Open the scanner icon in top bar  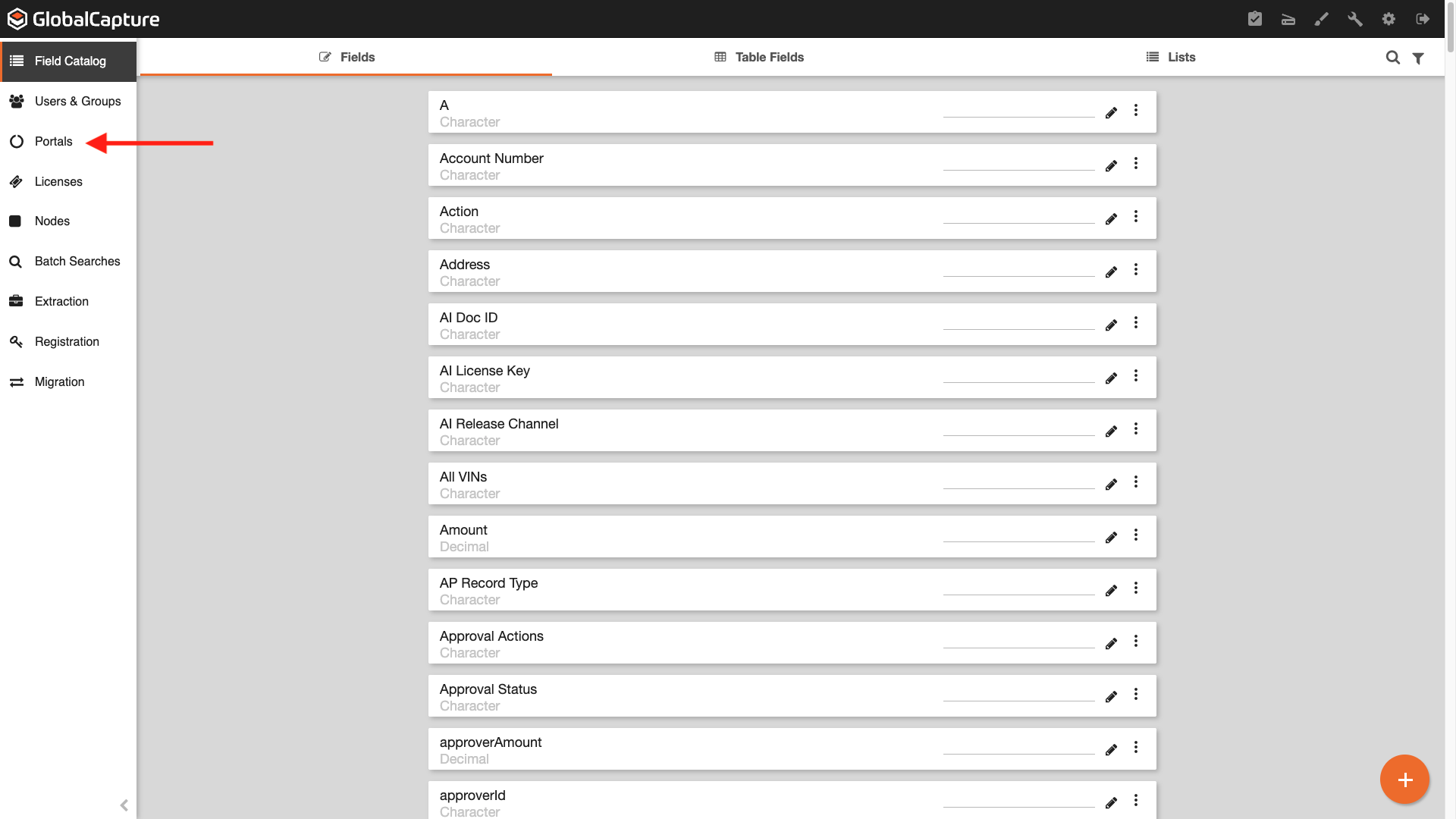1288,19
